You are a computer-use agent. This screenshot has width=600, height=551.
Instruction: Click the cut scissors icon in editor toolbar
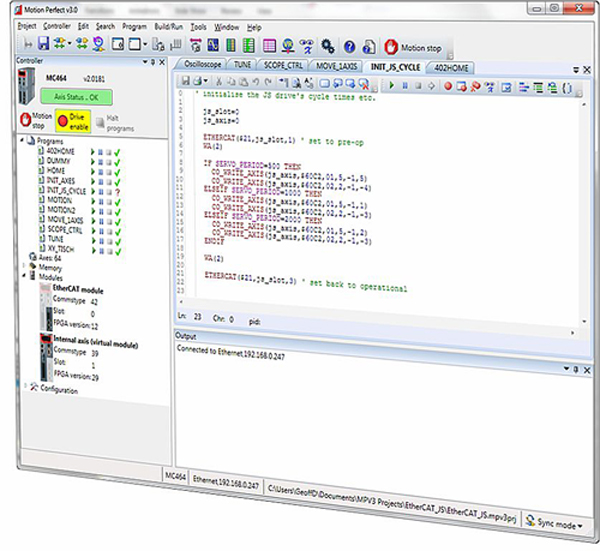tap(219, 83)
